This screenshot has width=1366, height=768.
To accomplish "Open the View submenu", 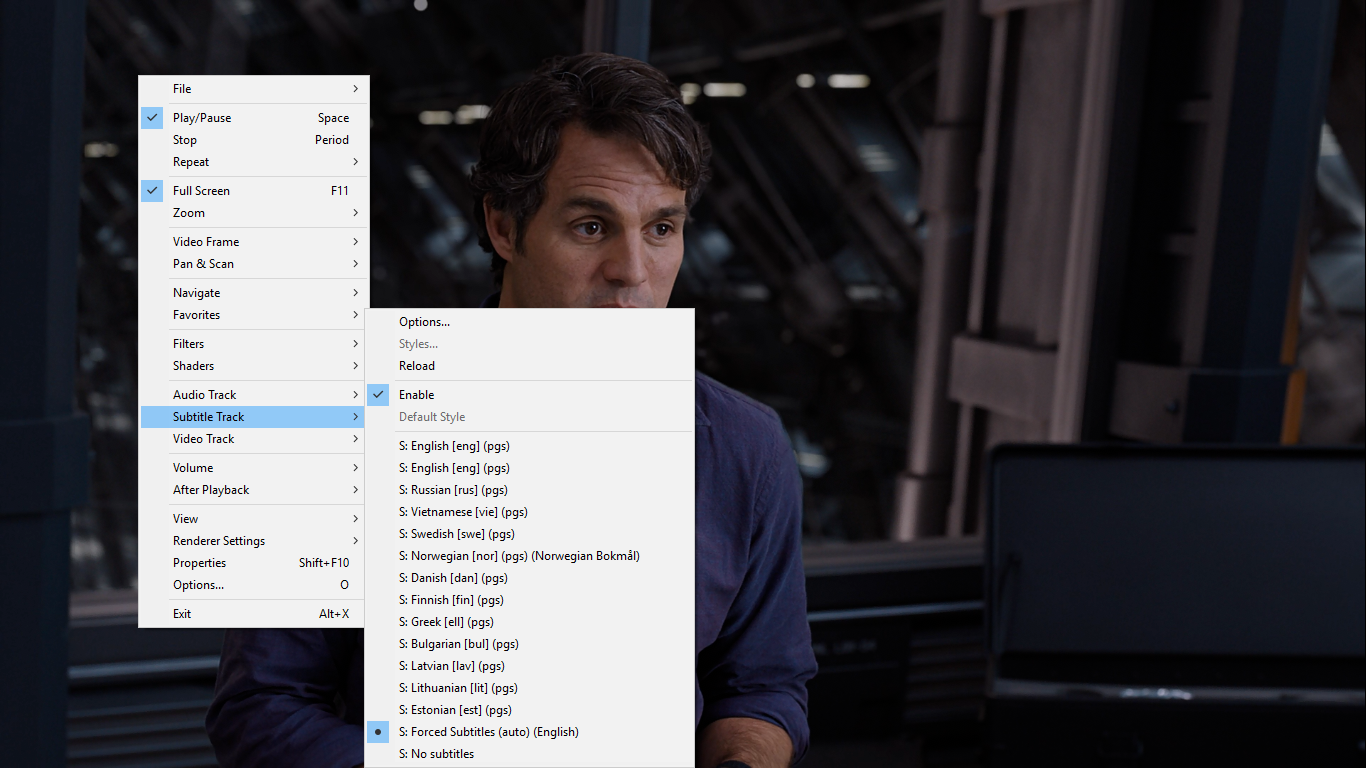I will click(253, 519).
